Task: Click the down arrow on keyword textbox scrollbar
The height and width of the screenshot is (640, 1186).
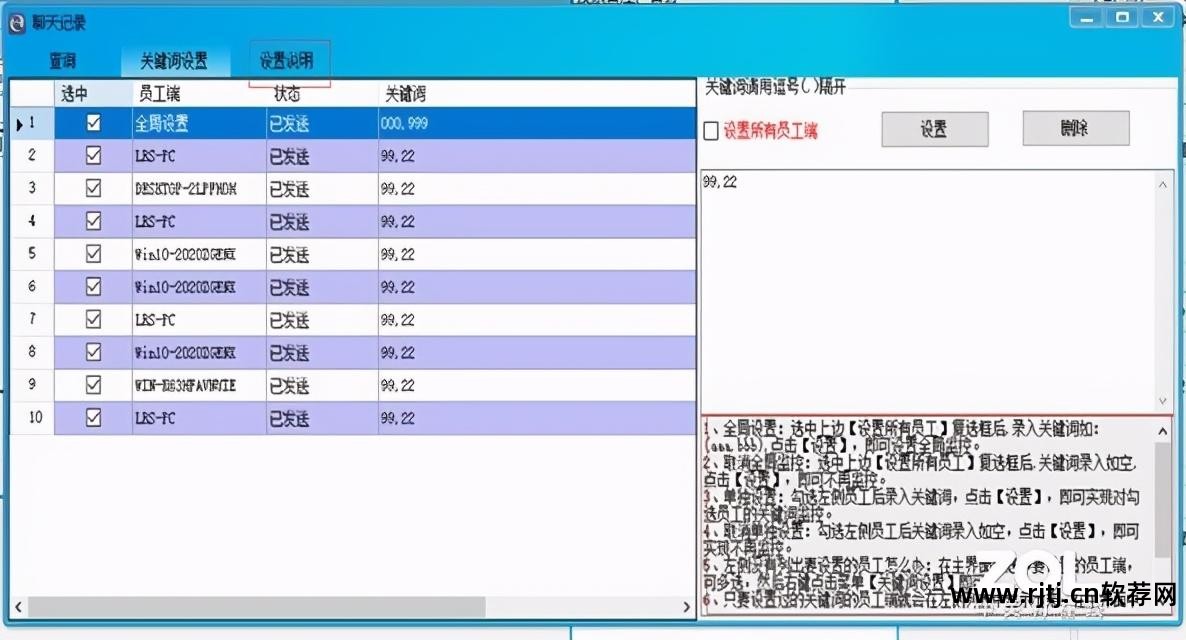Action: click(x=1161, y=400)
